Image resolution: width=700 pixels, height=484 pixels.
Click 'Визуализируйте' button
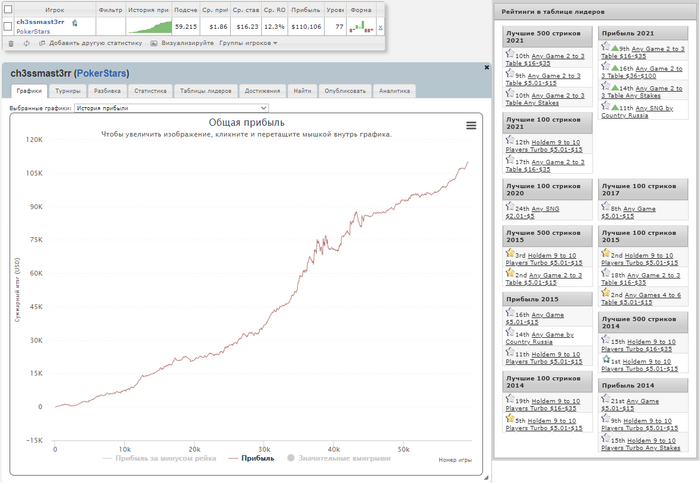pyautogui.click(x=188, y=43)
